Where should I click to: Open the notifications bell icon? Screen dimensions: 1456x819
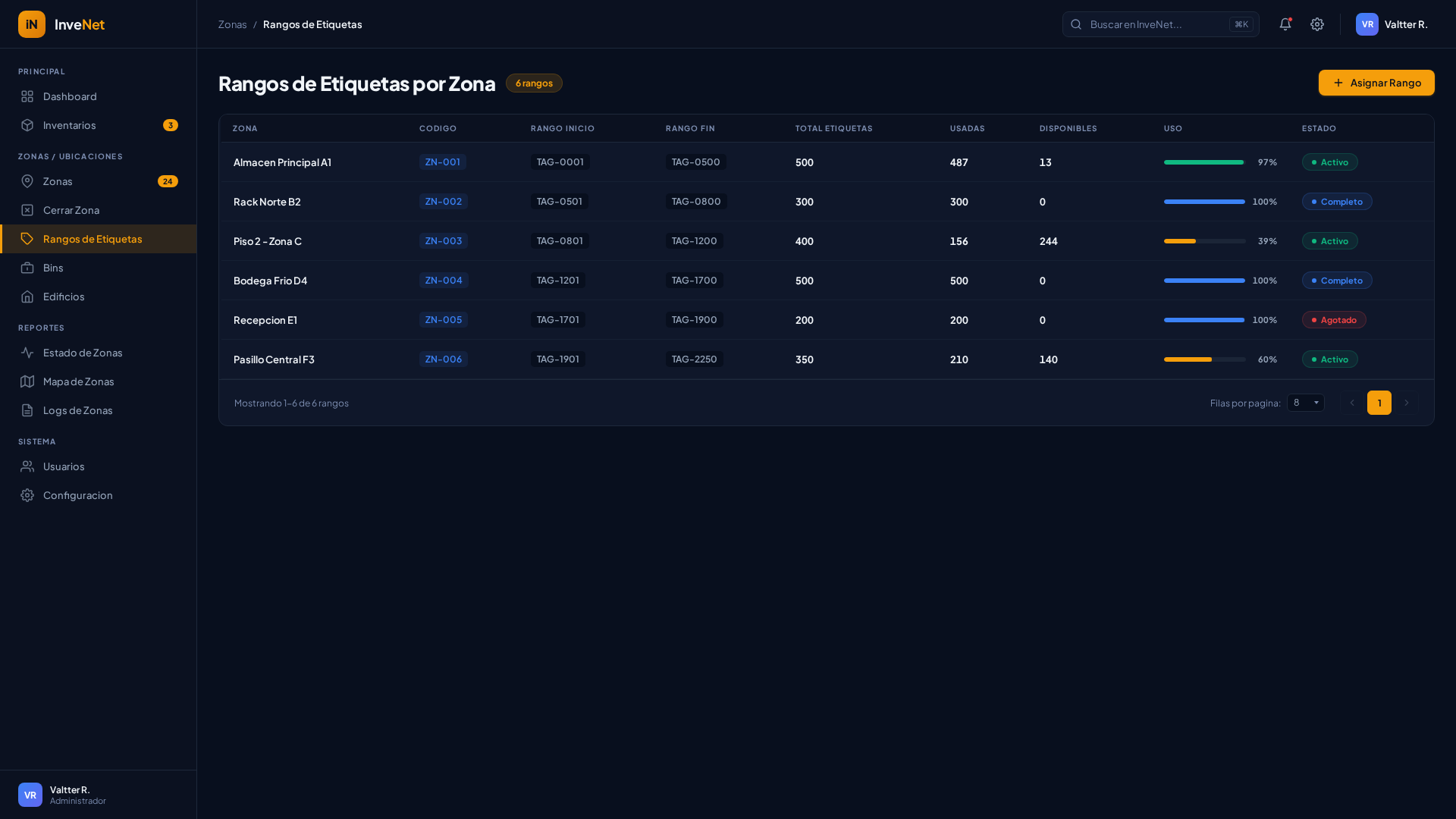click(x=1285, y=24)
